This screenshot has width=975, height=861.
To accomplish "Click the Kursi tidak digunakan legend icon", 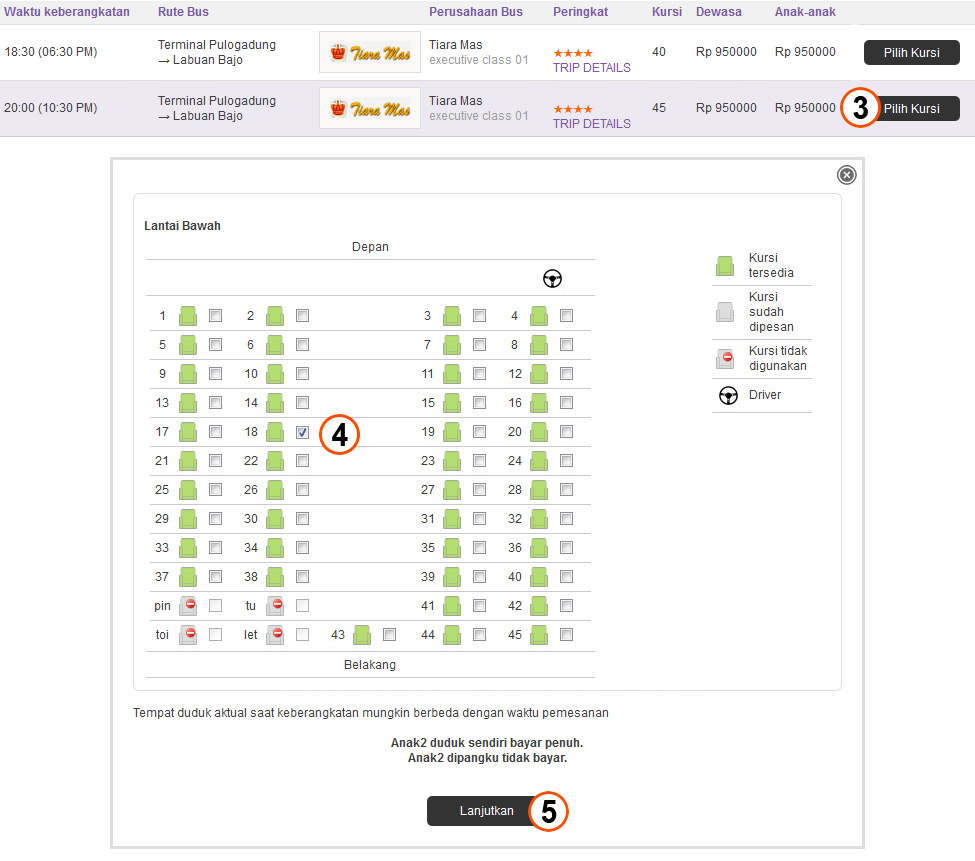I will tap(724, 359).
